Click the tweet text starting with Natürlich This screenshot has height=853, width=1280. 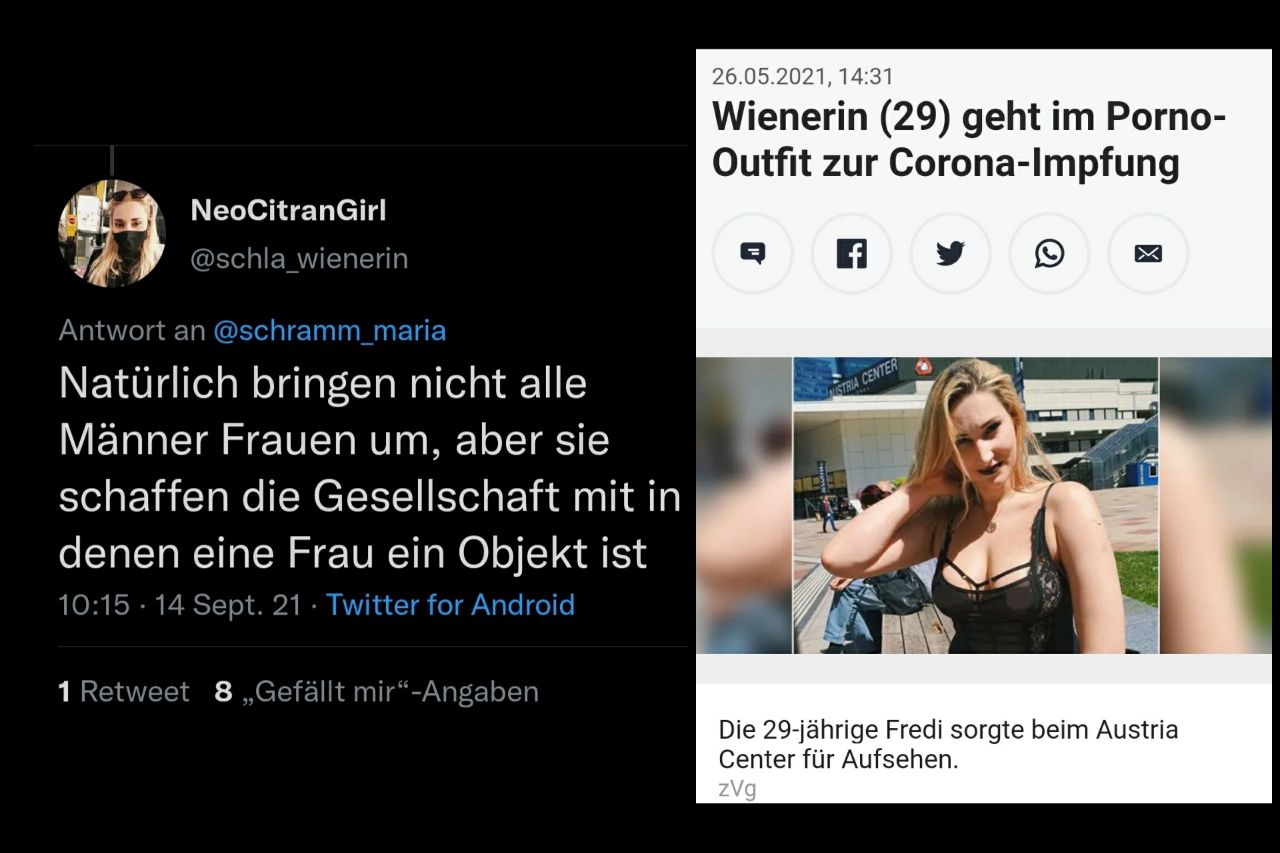click(x=370, y=468)
